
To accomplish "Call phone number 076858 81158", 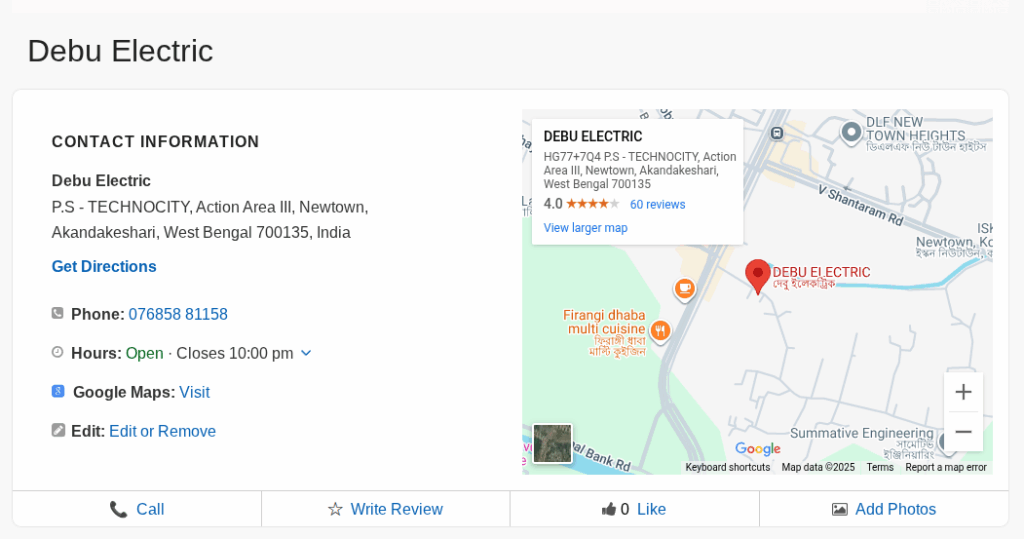I will [178, 314].
